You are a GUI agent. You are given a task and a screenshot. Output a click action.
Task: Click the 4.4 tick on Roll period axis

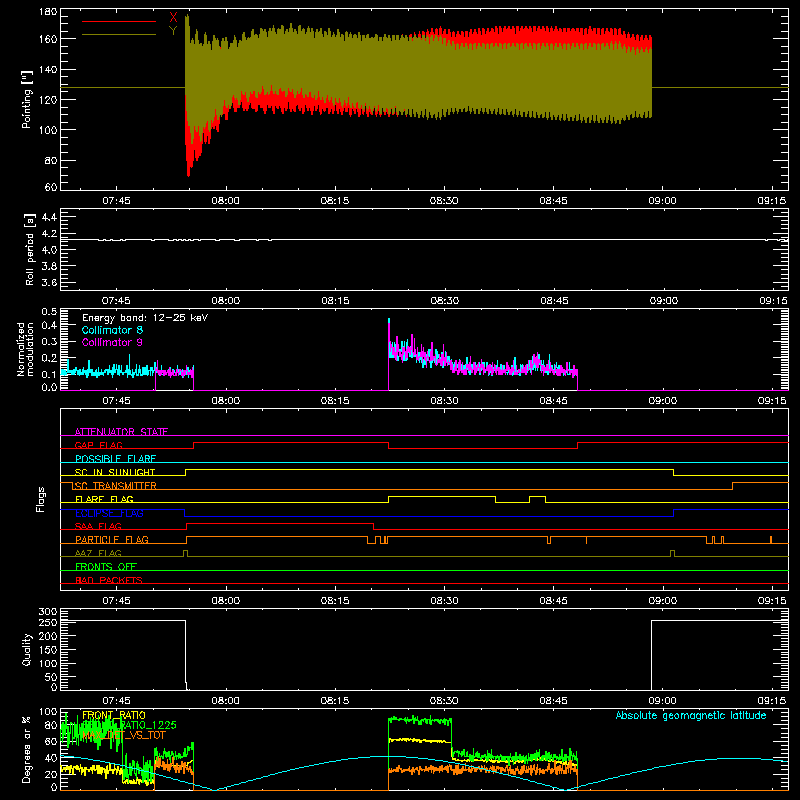49,217
